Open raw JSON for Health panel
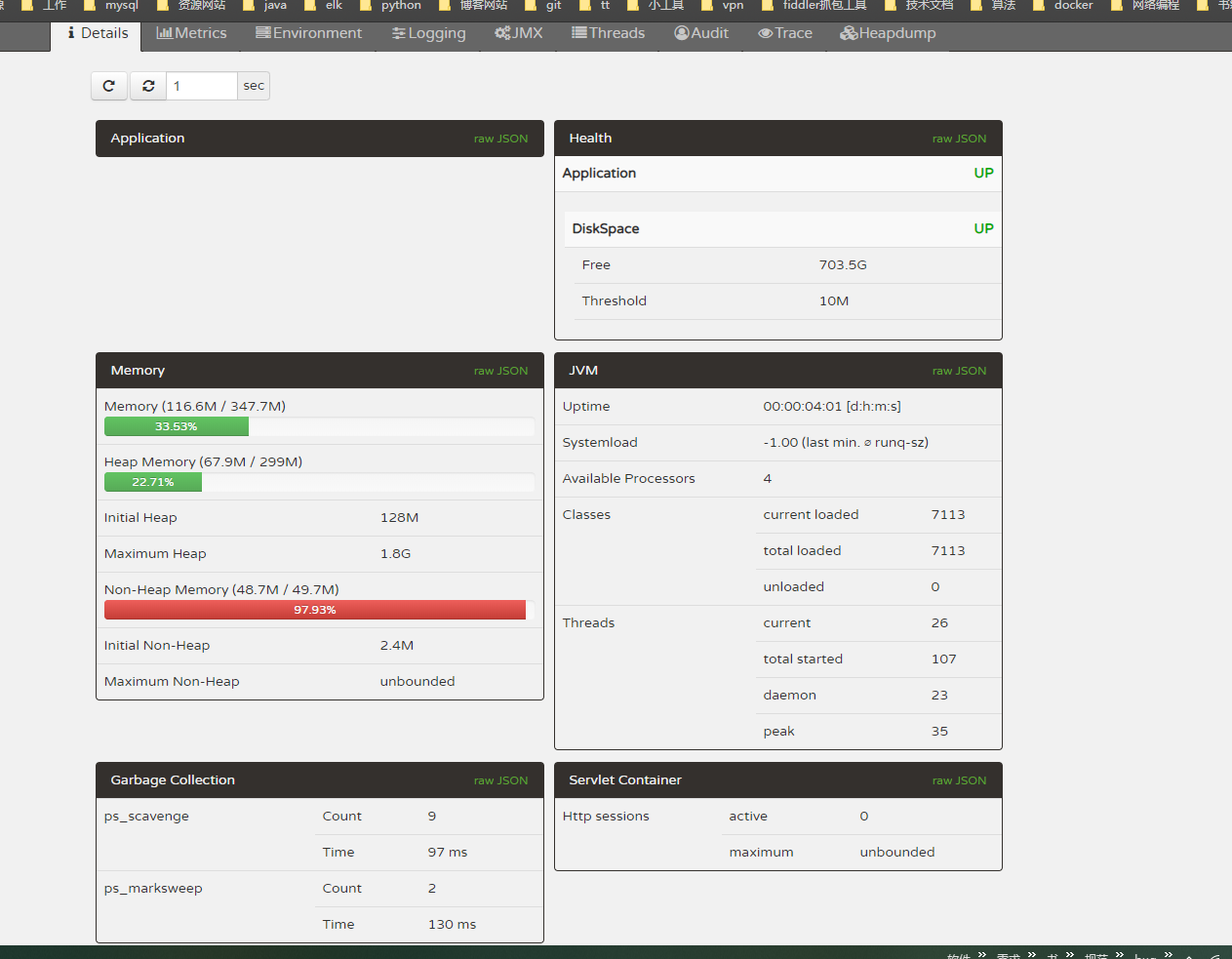 click(x=959, y=139)
